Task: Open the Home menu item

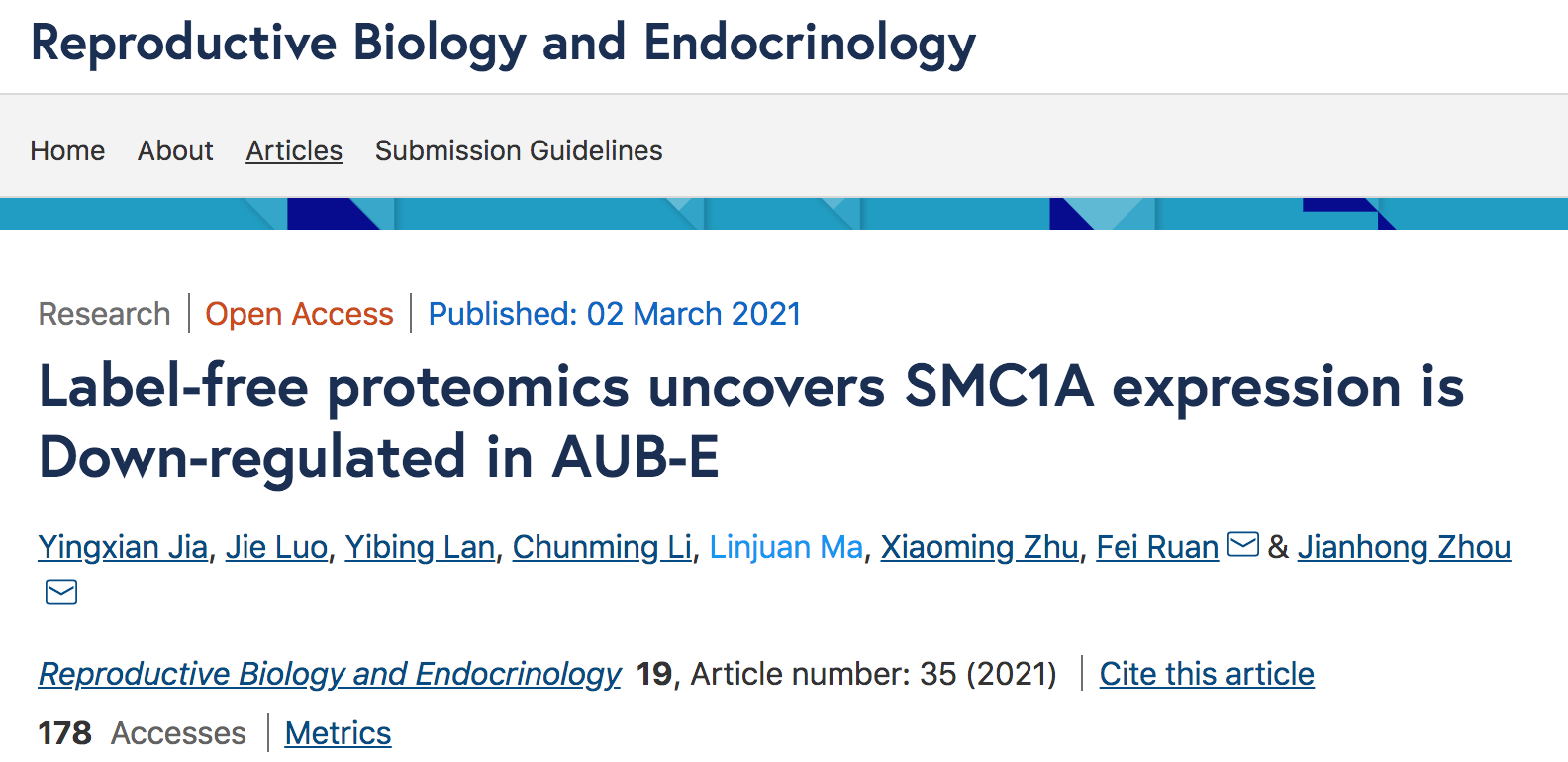Action: 67,150
